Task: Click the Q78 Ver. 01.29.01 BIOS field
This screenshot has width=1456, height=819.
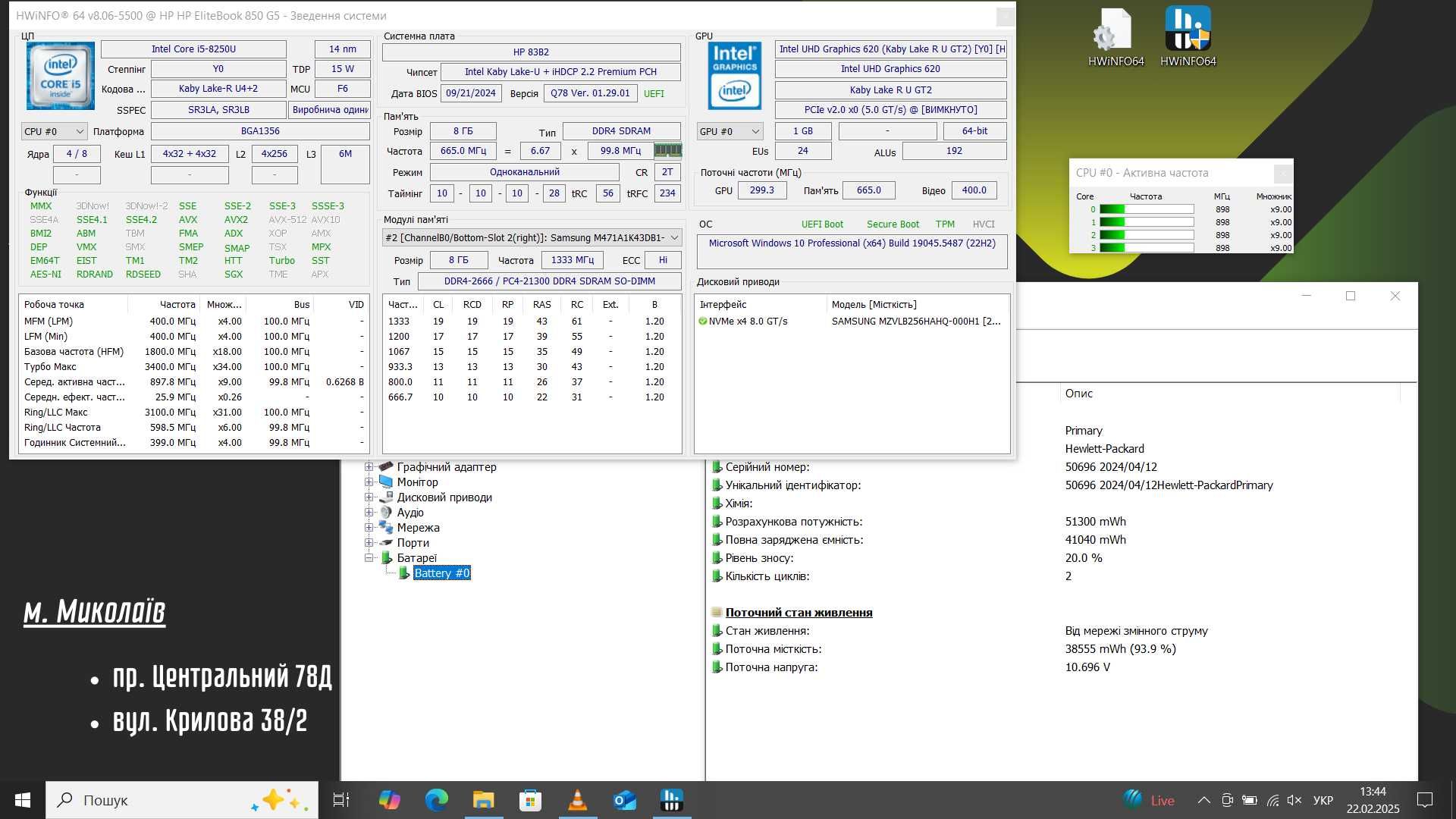Action: (590, 93)
